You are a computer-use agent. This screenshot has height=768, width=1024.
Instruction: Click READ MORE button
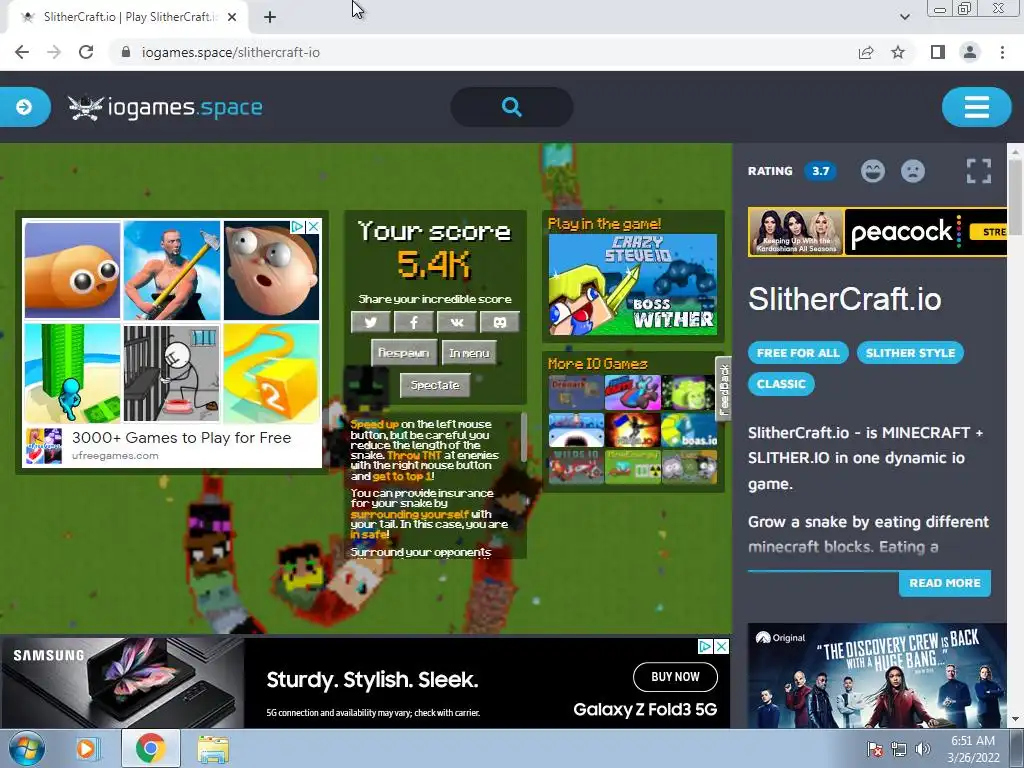click(945, 583)
